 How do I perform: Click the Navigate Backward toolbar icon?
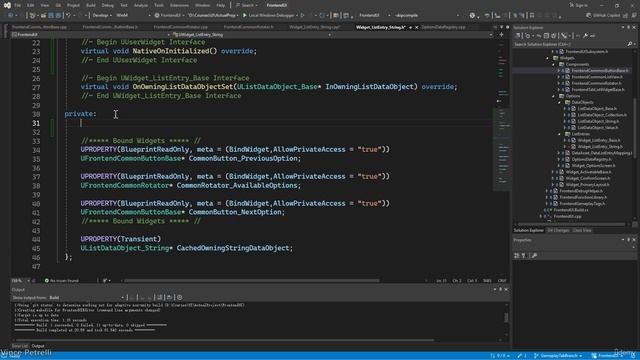pos(10,15)
